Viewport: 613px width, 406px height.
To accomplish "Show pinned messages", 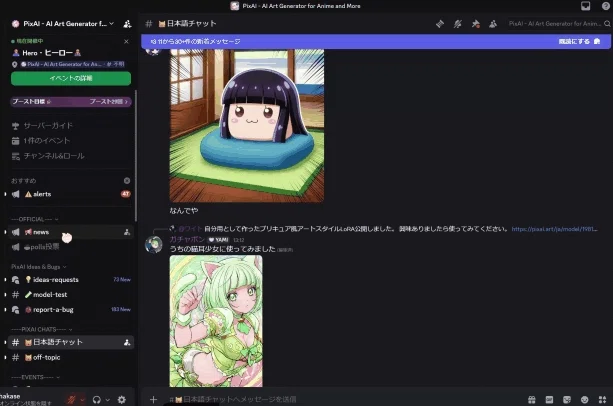I will pos(475,24).
